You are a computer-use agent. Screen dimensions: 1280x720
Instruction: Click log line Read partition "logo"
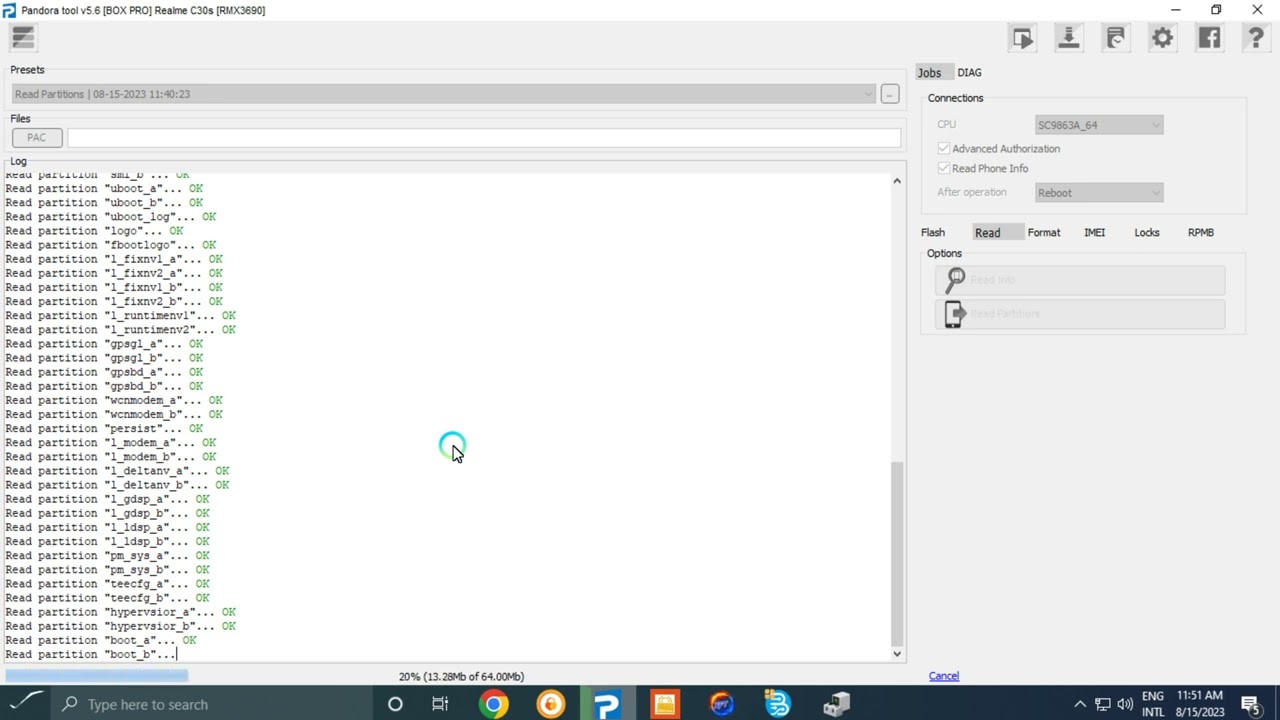click(94, 231)
